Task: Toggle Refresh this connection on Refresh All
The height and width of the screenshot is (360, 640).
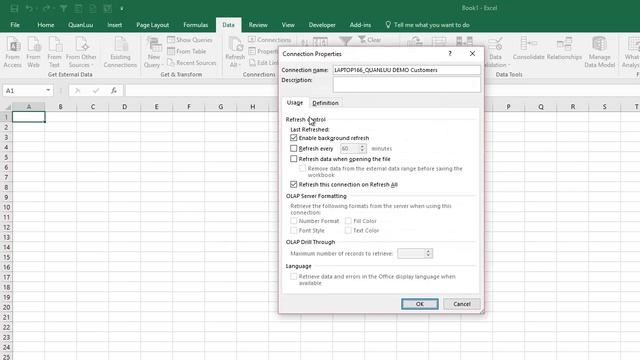Action: click(293, 184)
